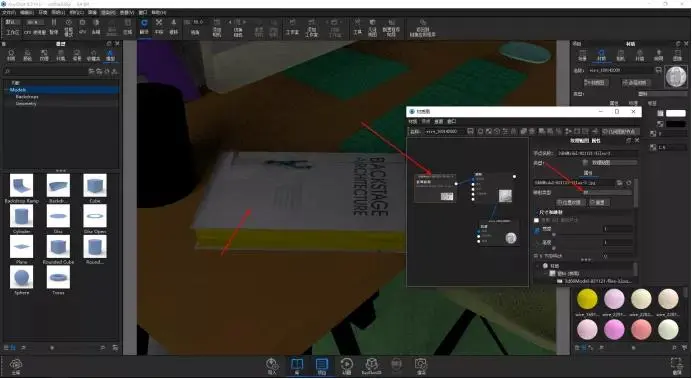This screenshot has height=379, width=692.
Task: Switch to the Models tab in library panel
Action: pos(110,55)
